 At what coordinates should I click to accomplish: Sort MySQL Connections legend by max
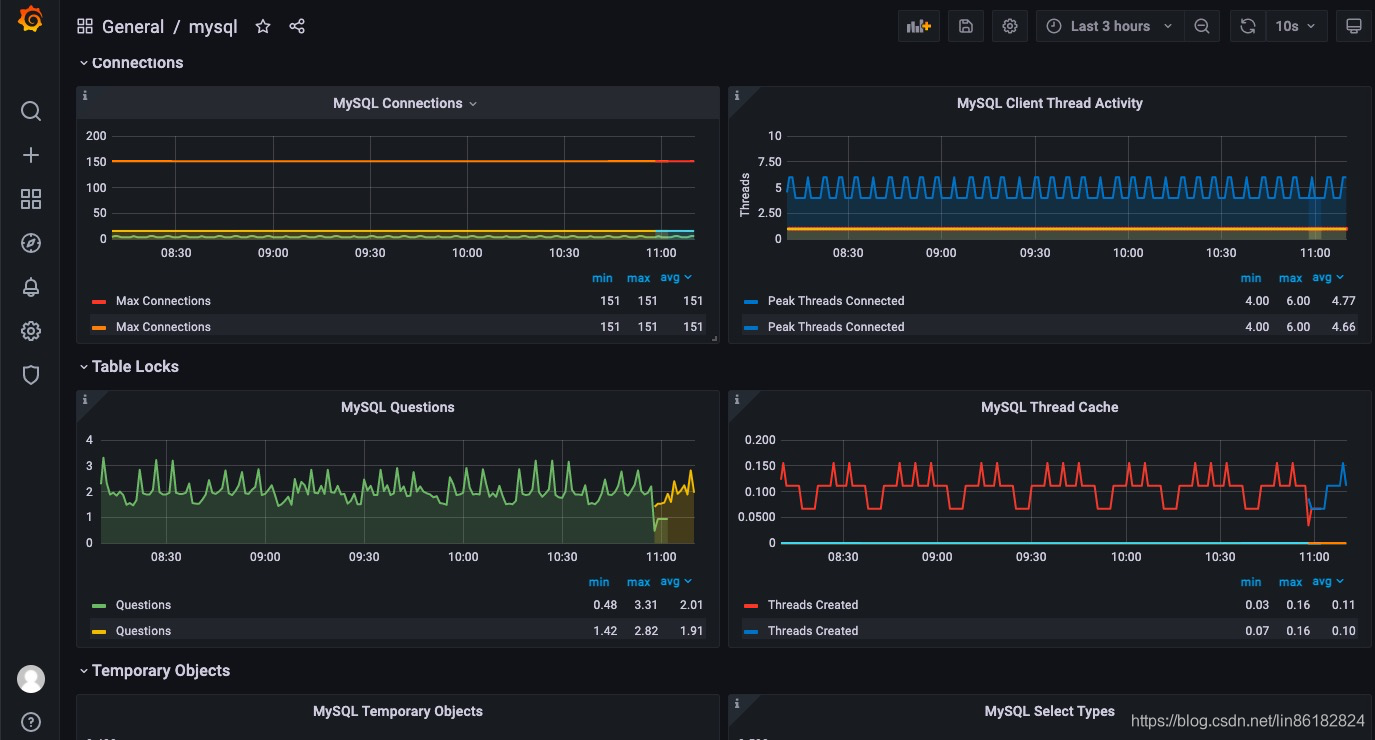click(x=639, y=278)
